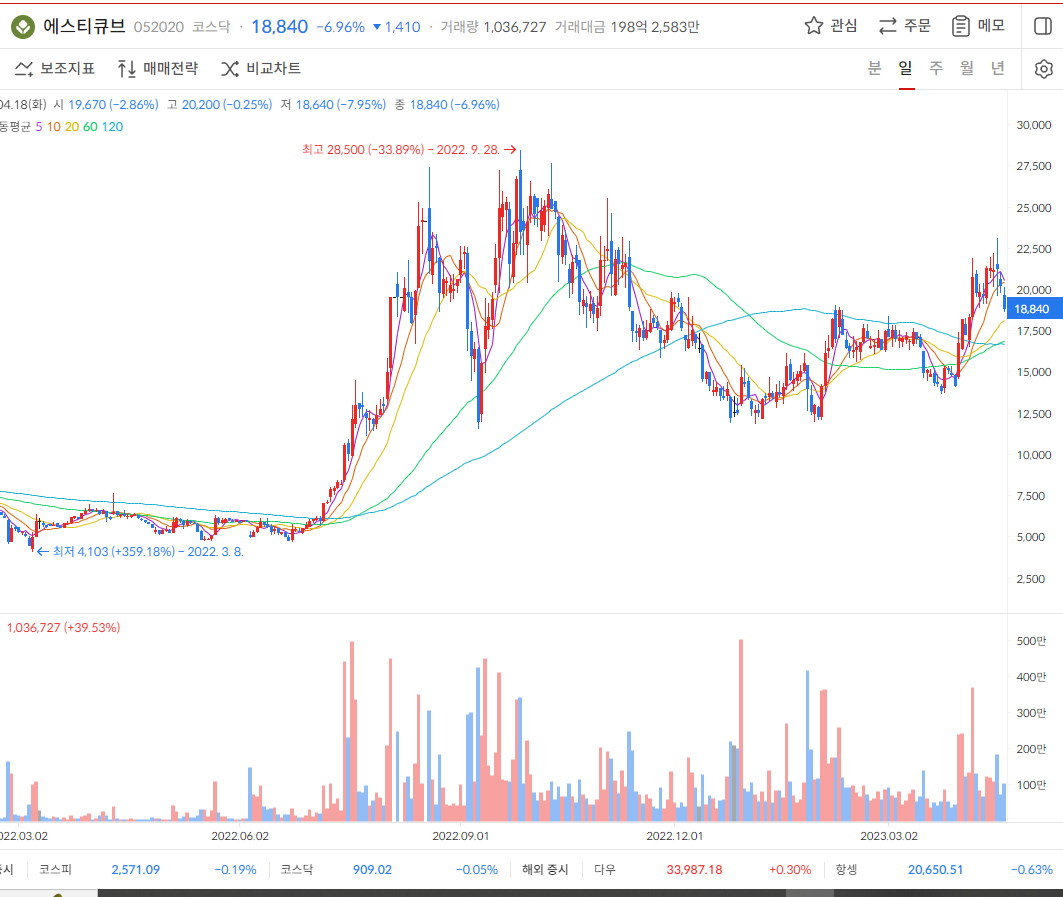Open 주문 order panel
1063x897 pixels.
(904, 26)
